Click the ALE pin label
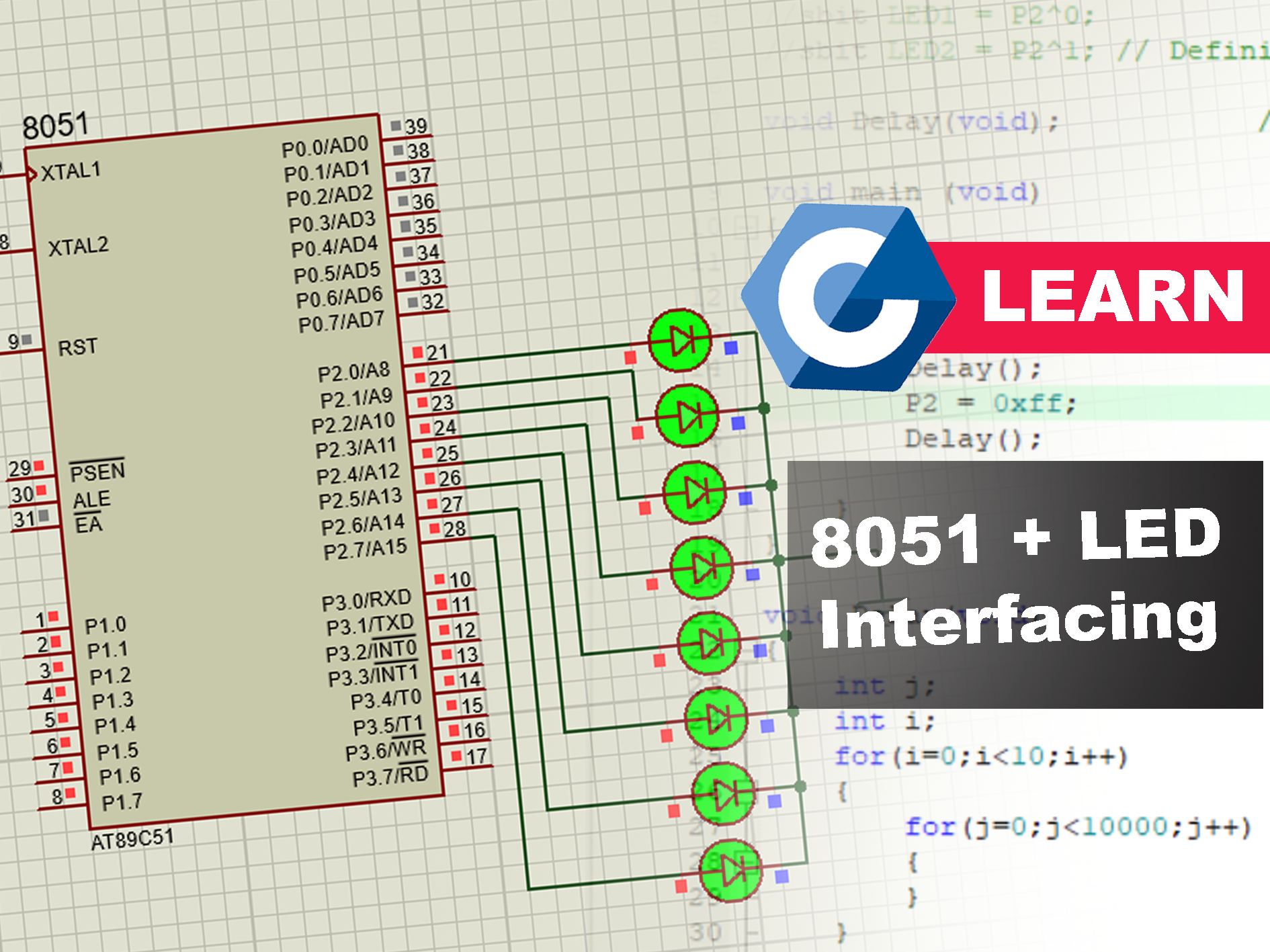The width and height of the screenshot is (1270, 952). [x=92, y=500]
